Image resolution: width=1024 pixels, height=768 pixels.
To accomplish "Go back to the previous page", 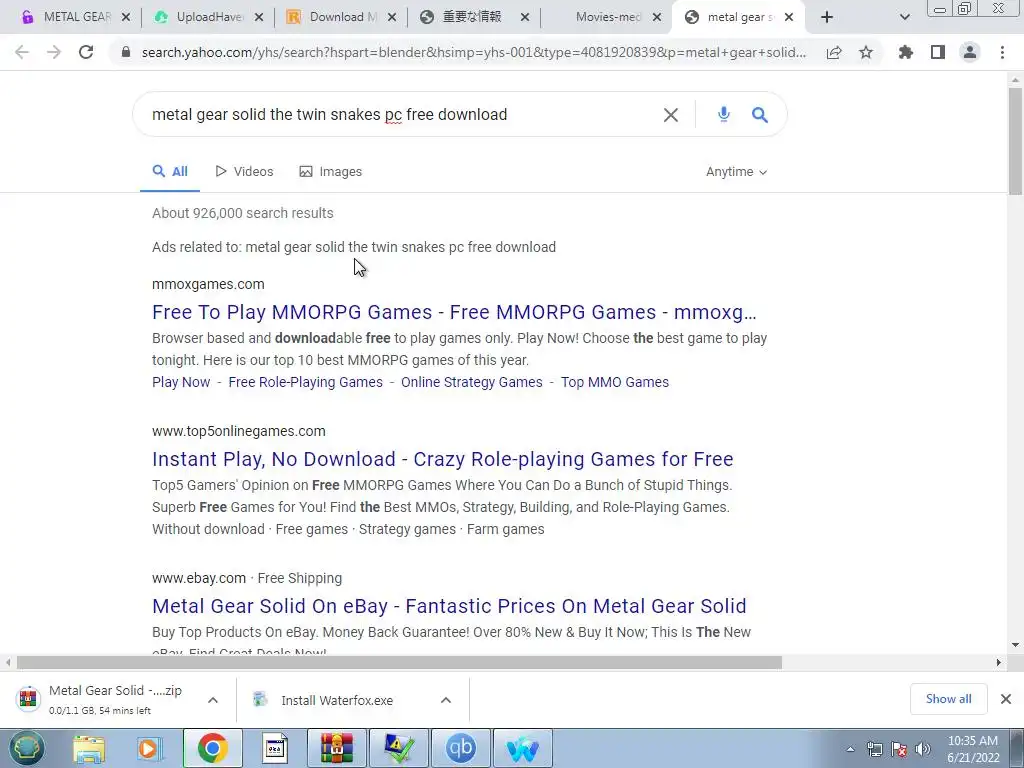I will 22,52.
